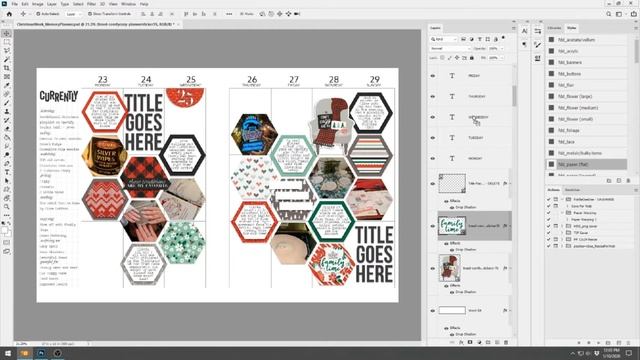Image resolution: width=640 pixels, height=360 pixels.
Task: Filter layers by adjustment layers icon
Action: (472, 39)
